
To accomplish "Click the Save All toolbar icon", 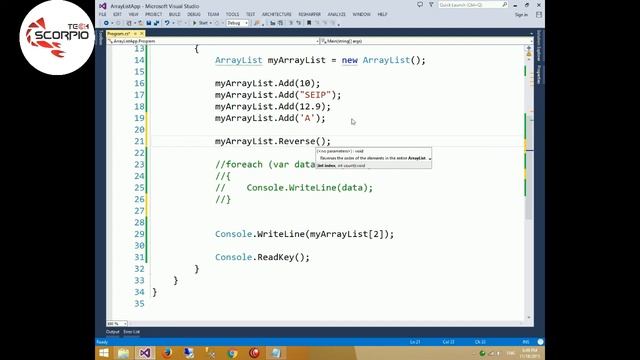I will click(x=156, y=23).
